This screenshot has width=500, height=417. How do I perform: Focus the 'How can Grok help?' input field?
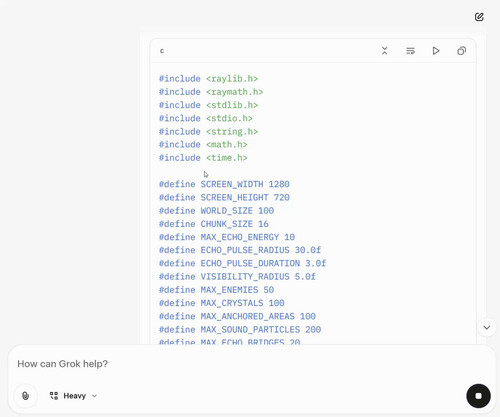click(x=233, y=364)
